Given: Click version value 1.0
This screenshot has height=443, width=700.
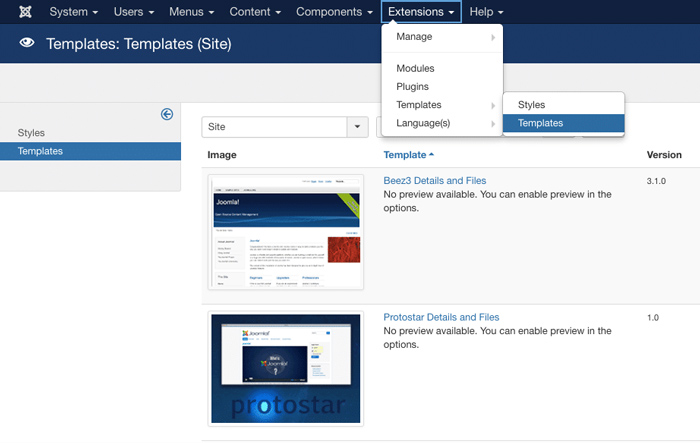Looking at the screenshot, I should (653, 318).
